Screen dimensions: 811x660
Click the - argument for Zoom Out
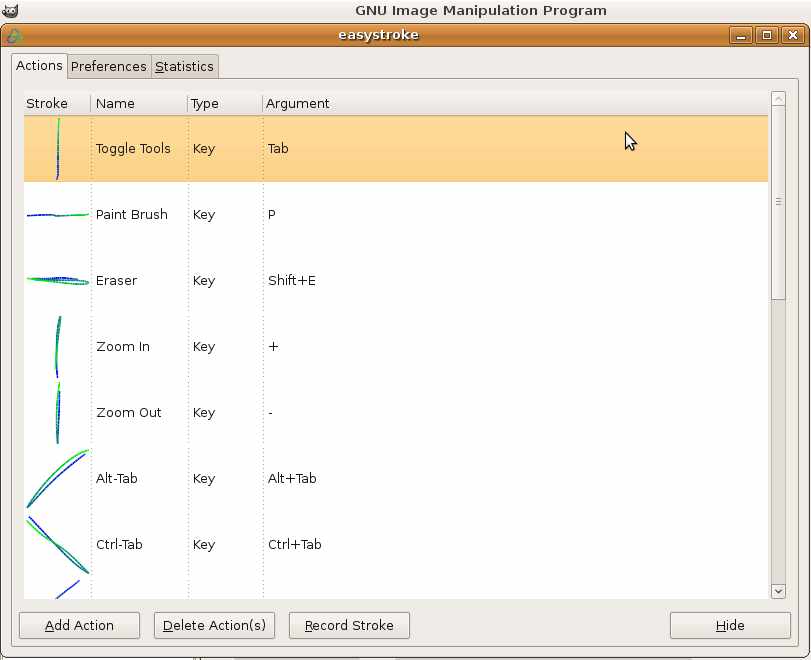coord(271,413)
